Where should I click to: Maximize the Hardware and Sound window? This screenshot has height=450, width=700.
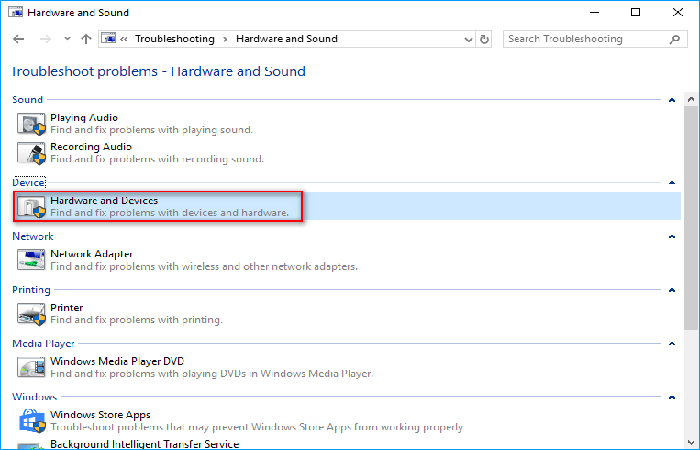[x=635, y=12]
